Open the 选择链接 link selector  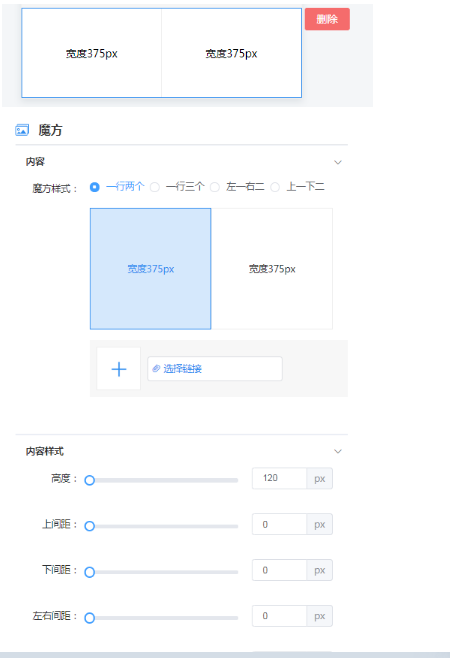click(x=215, y=368)
